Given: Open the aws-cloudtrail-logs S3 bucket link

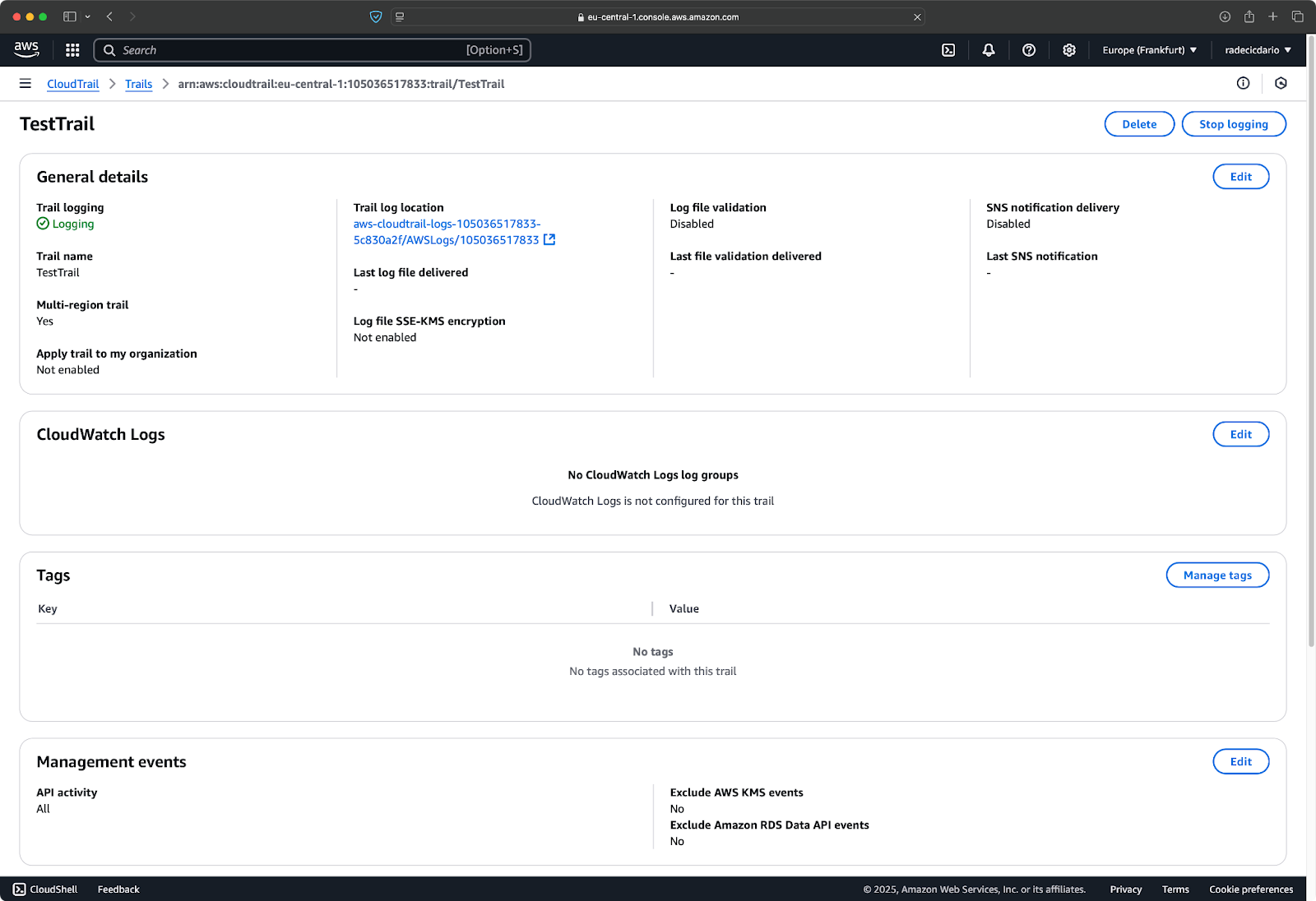Looking at the screenshot, I should [x=447, y=232].
